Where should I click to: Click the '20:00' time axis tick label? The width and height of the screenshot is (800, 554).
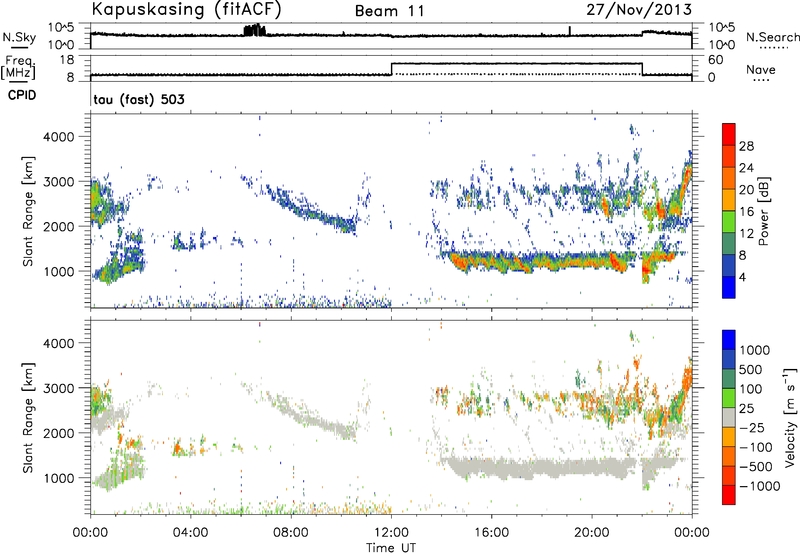pyautogui.click(x=591, y=533)
